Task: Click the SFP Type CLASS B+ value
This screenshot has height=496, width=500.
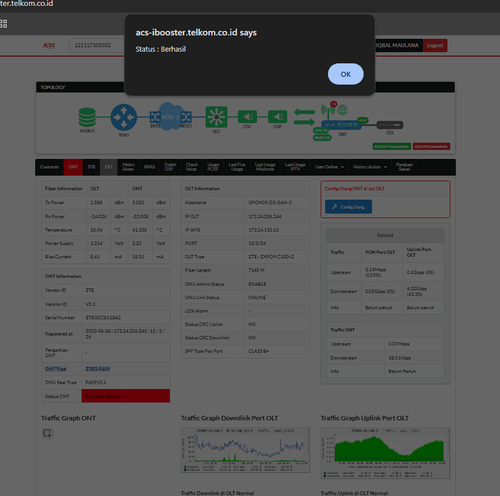Action: pos(259,351)
